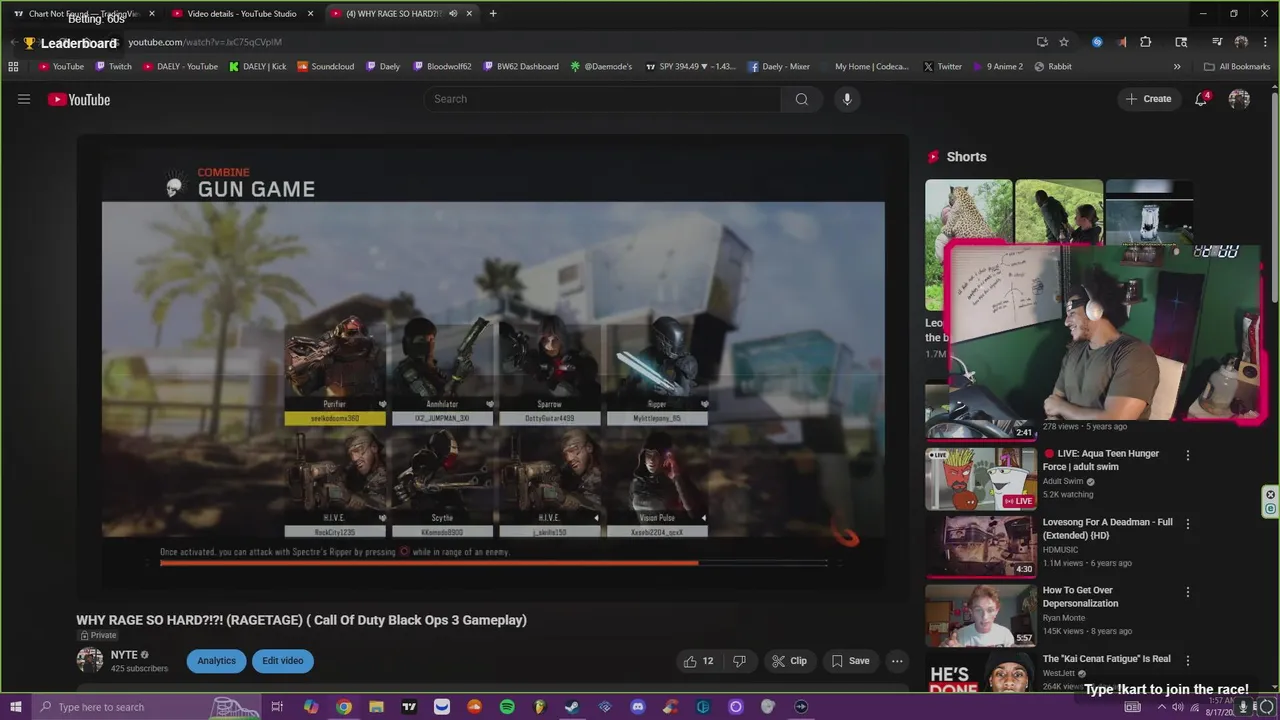Open Chrome extensions puzzle icon
Image resolution: width=1280 pixels, height=720 pixels.
tap(1146, 42)
